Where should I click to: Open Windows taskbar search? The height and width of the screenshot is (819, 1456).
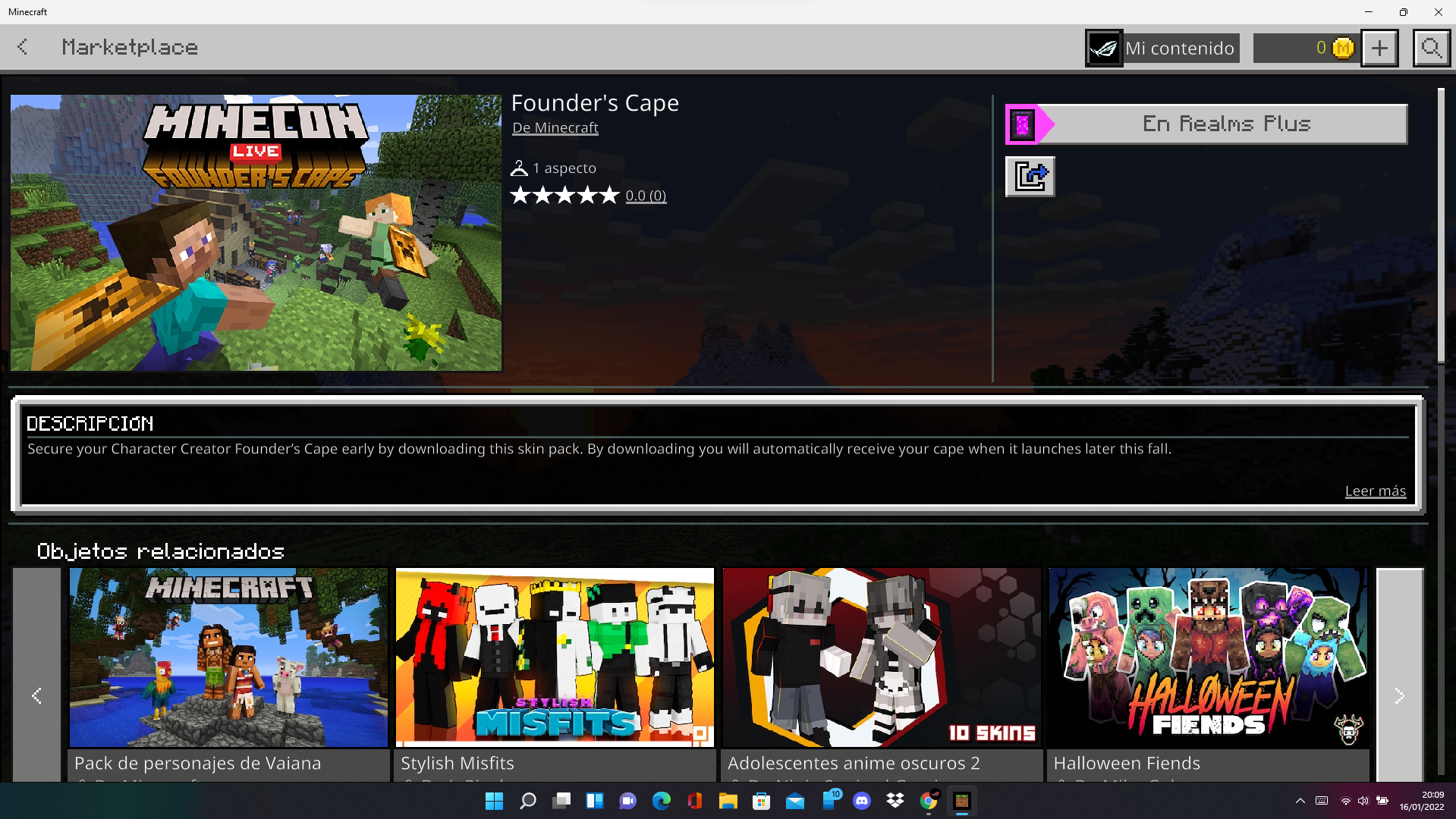pyautogui.click(x=527, y=801)
